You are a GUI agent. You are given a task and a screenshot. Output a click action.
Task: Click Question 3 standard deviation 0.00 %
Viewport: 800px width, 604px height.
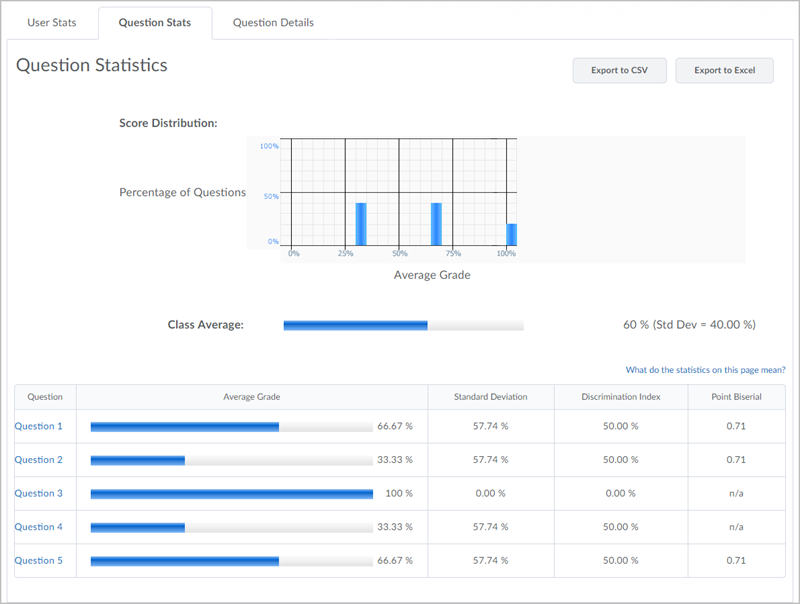490,493
